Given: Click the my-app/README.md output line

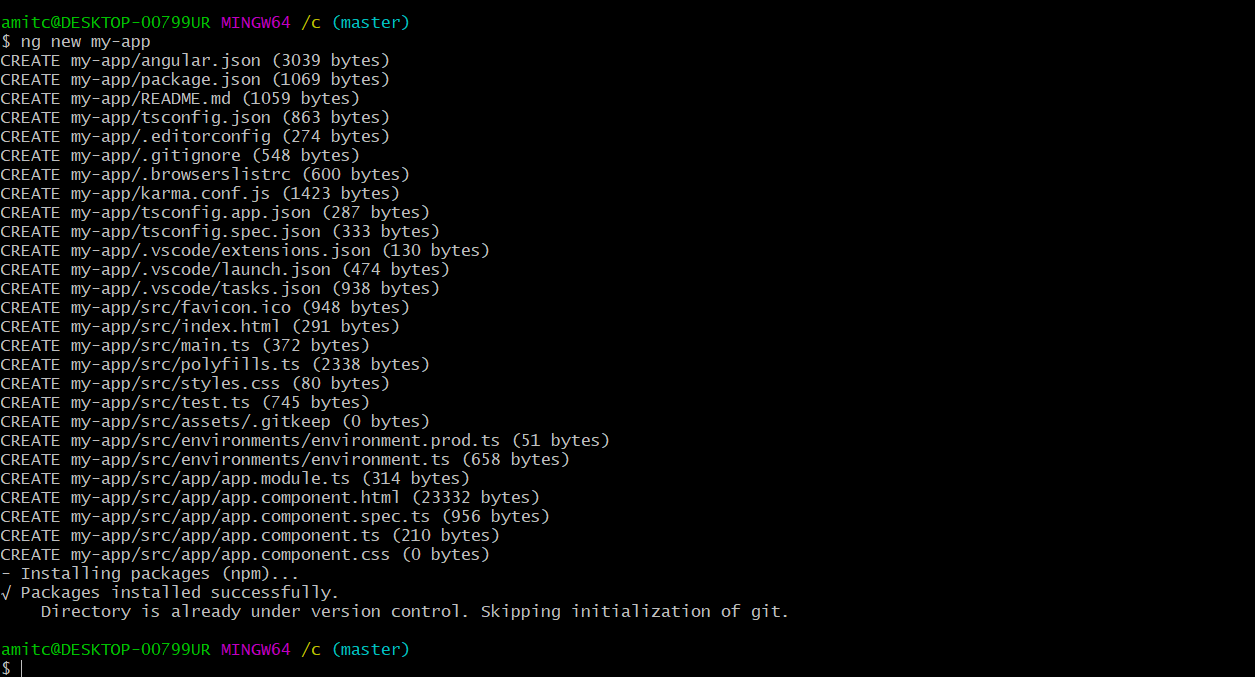Looking at the screenshot, I should point(180,98).
